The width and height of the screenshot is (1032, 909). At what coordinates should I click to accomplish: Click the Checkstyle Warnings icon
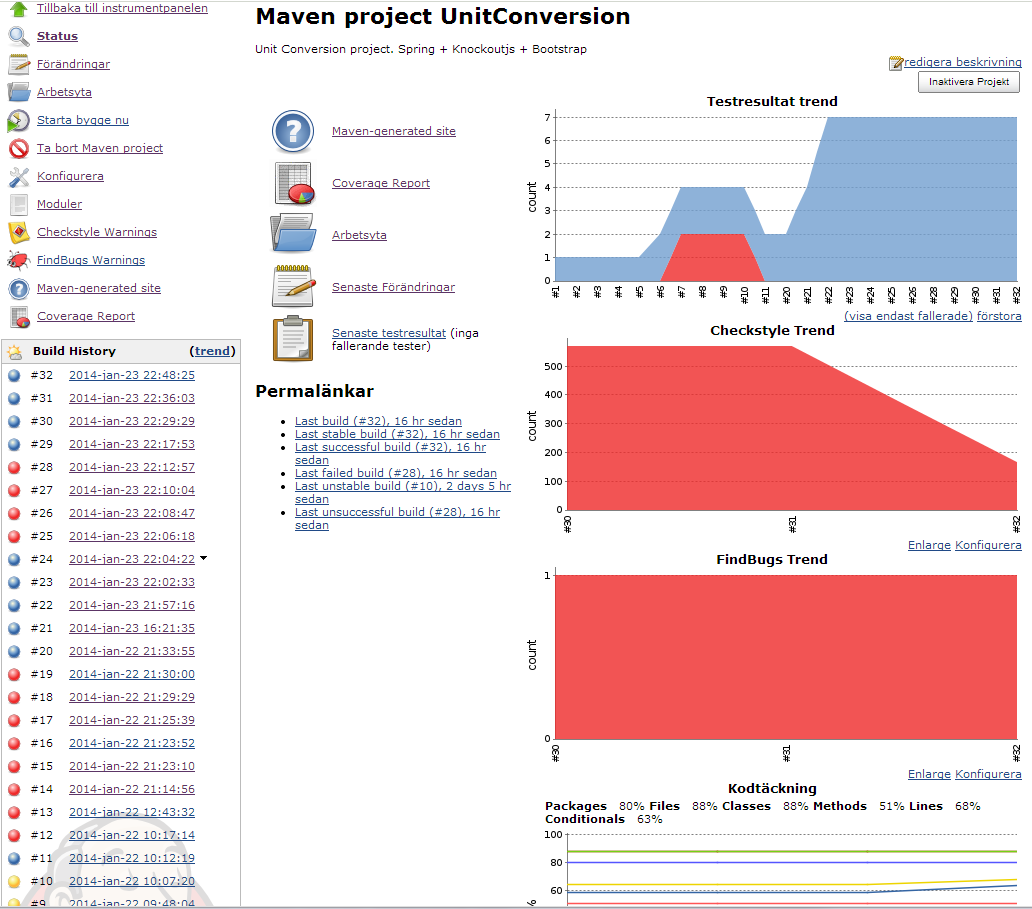(18, 232)
